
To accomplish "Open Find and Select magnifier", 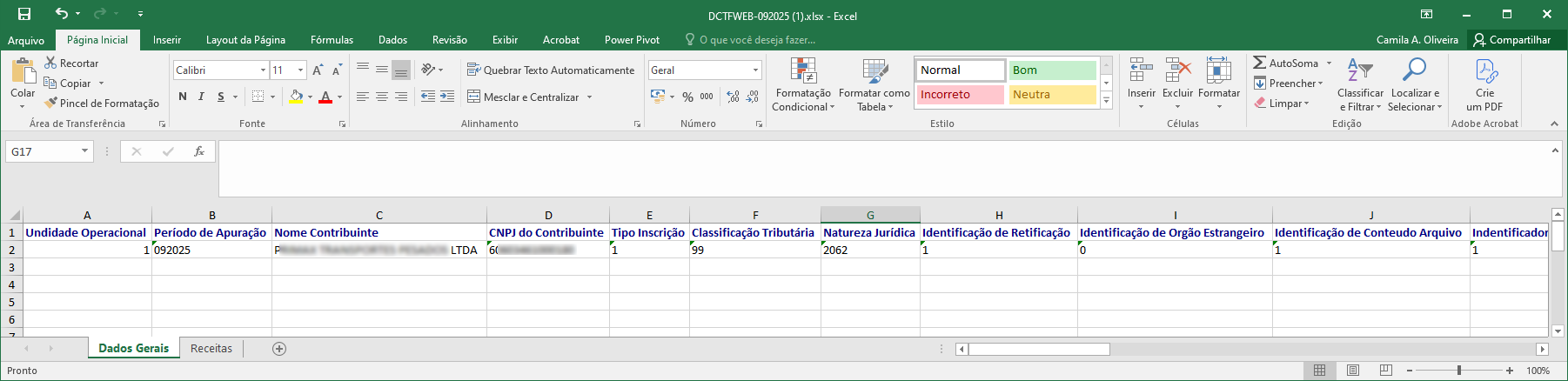I will coord(1414,70).
